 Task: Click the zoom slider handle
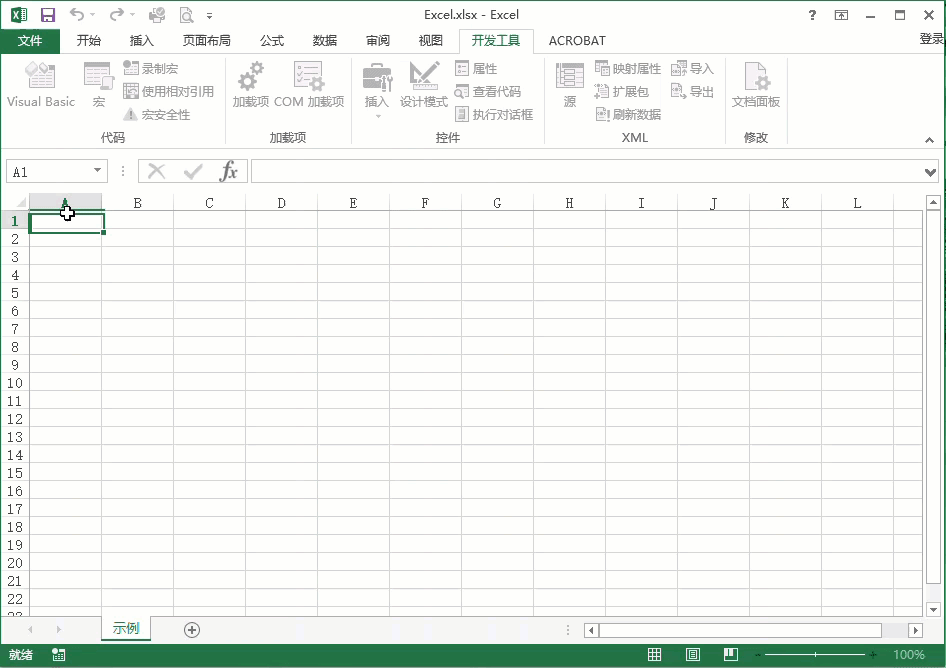point(815,655)
